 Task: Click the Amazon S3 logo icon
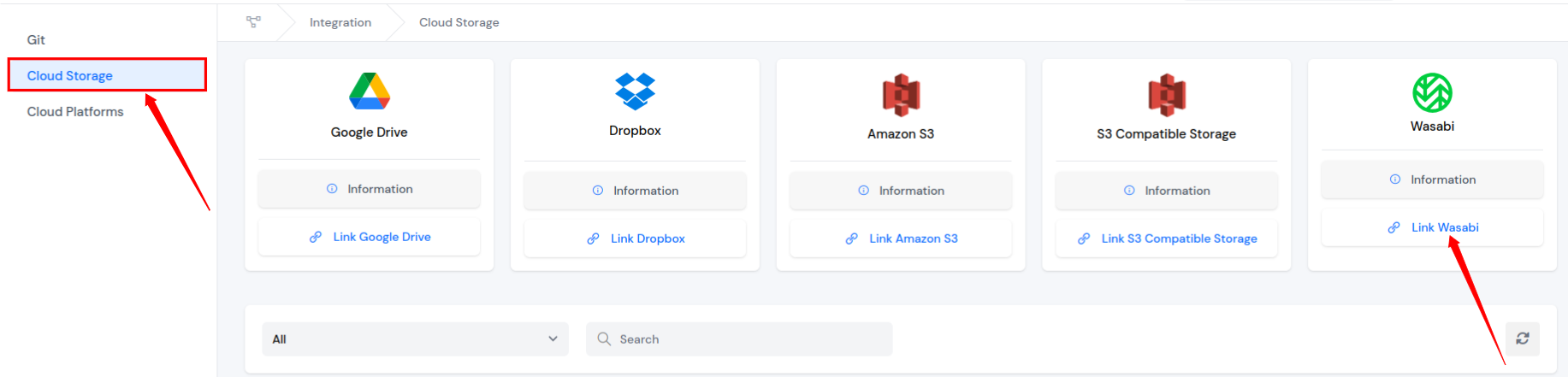tap(901, 95)
